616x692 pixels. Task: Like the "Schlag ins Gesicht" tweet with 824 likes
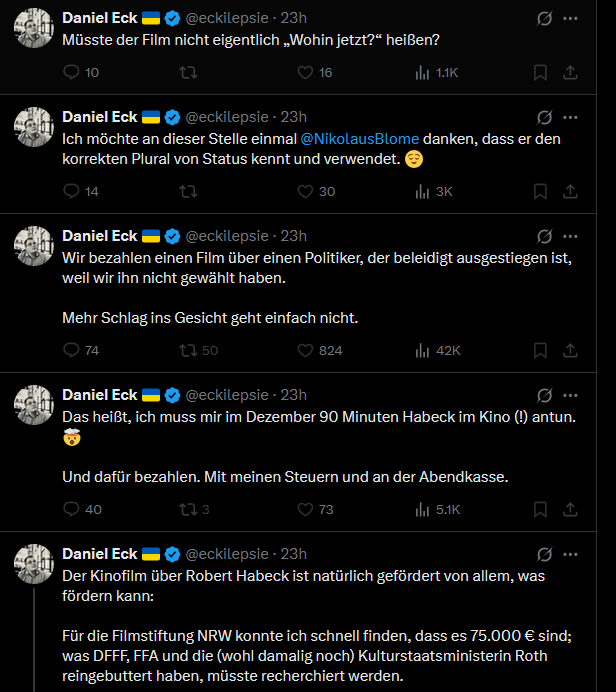click(306, 350)
